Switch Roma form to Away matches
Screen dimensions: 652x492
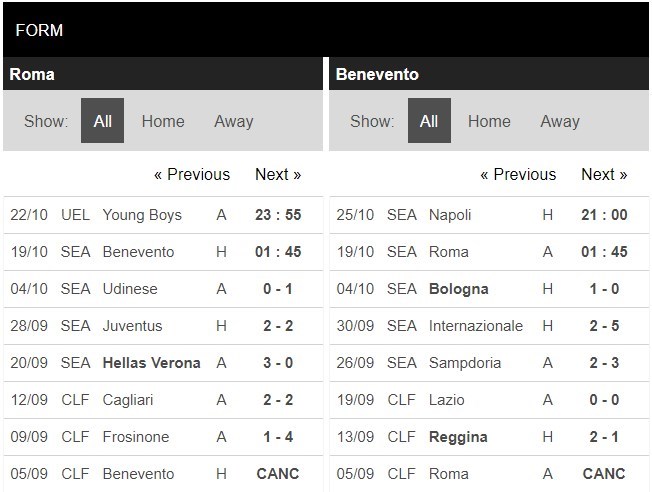click(x=234, y=121)
